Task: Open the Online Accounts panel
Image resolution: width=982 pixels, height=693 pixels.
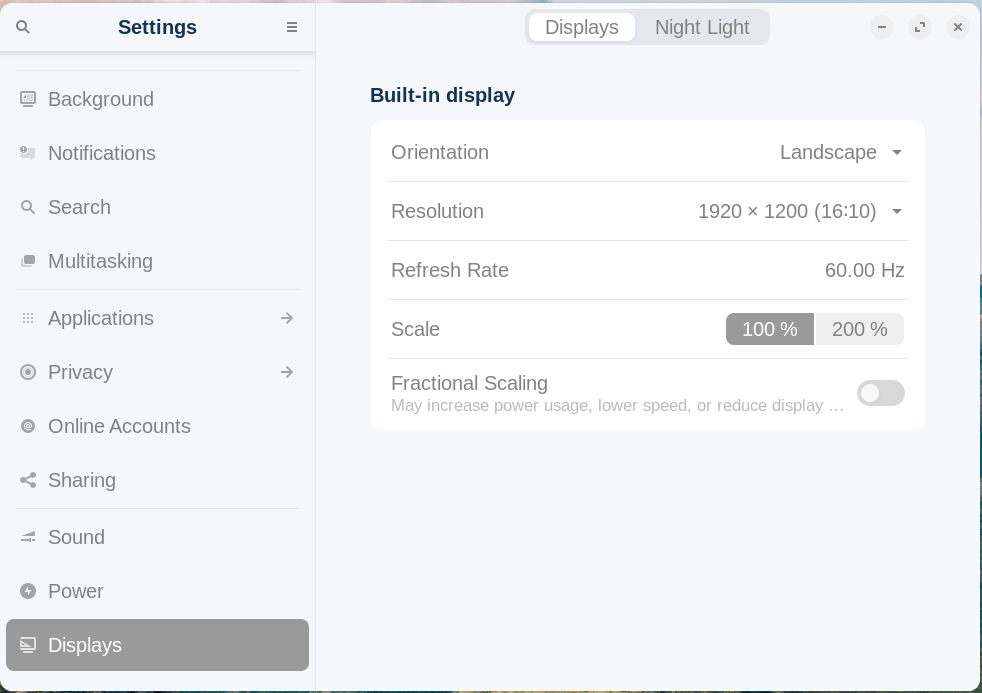Action: pyautogui.click(x=157, y=426)
